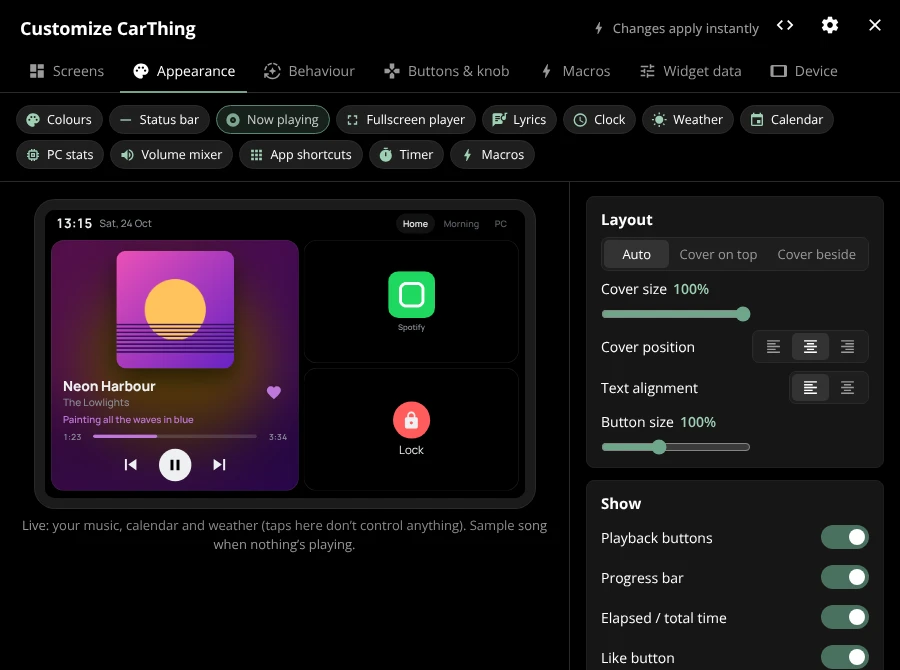Toggle Playback buttons switch
The image size is (900, 670).
coord(844,537)
